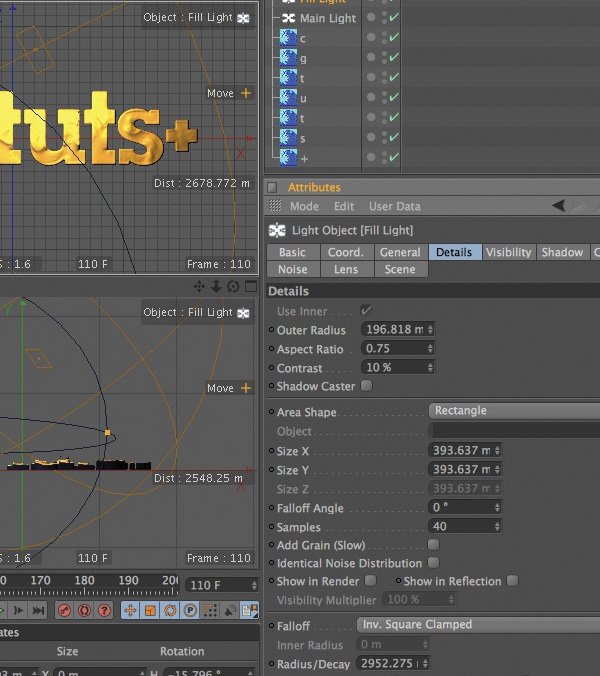Open the Shadow tab
The height and width of the screenshot is (676, 600).
[562, 252]
